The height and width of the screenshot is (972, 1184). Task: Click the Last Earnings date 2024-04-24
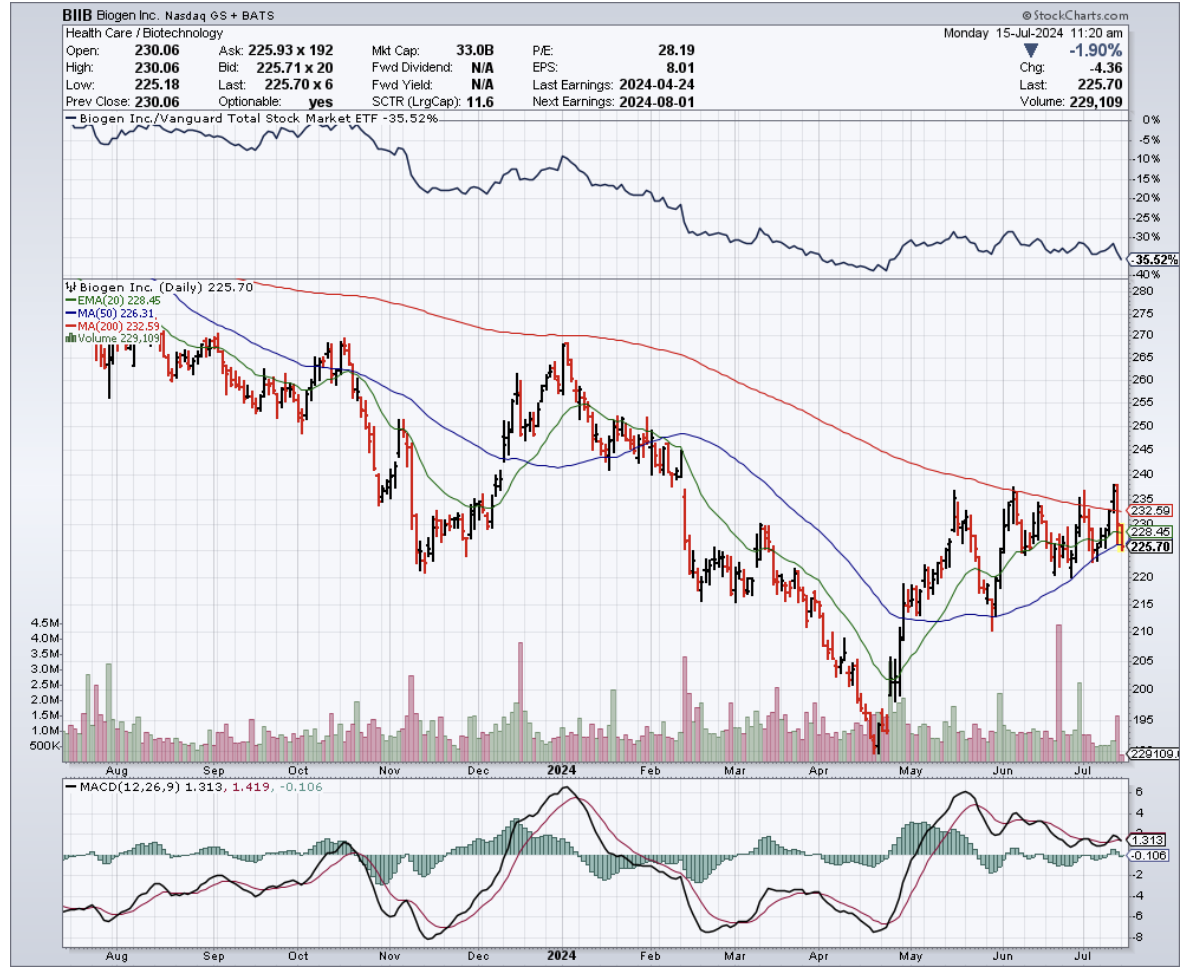[656, 85]
